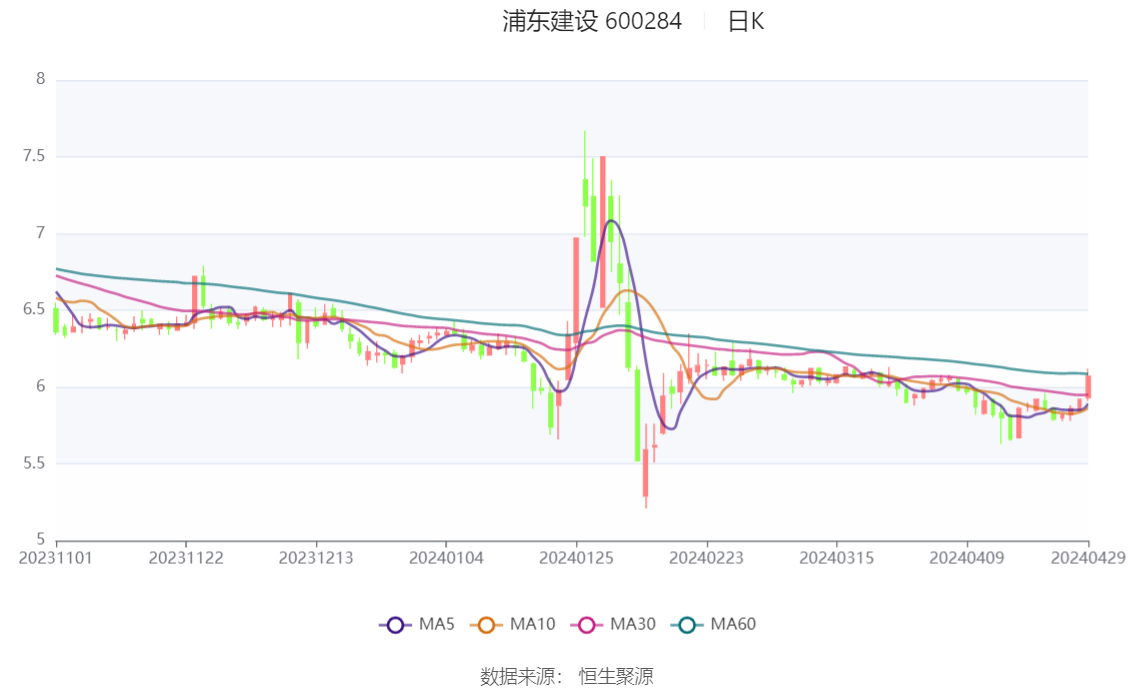The width and height of the screenshot is (1134, 689).
Task: Click the chart title 浦东建设 600284
Action: point(592,22)
